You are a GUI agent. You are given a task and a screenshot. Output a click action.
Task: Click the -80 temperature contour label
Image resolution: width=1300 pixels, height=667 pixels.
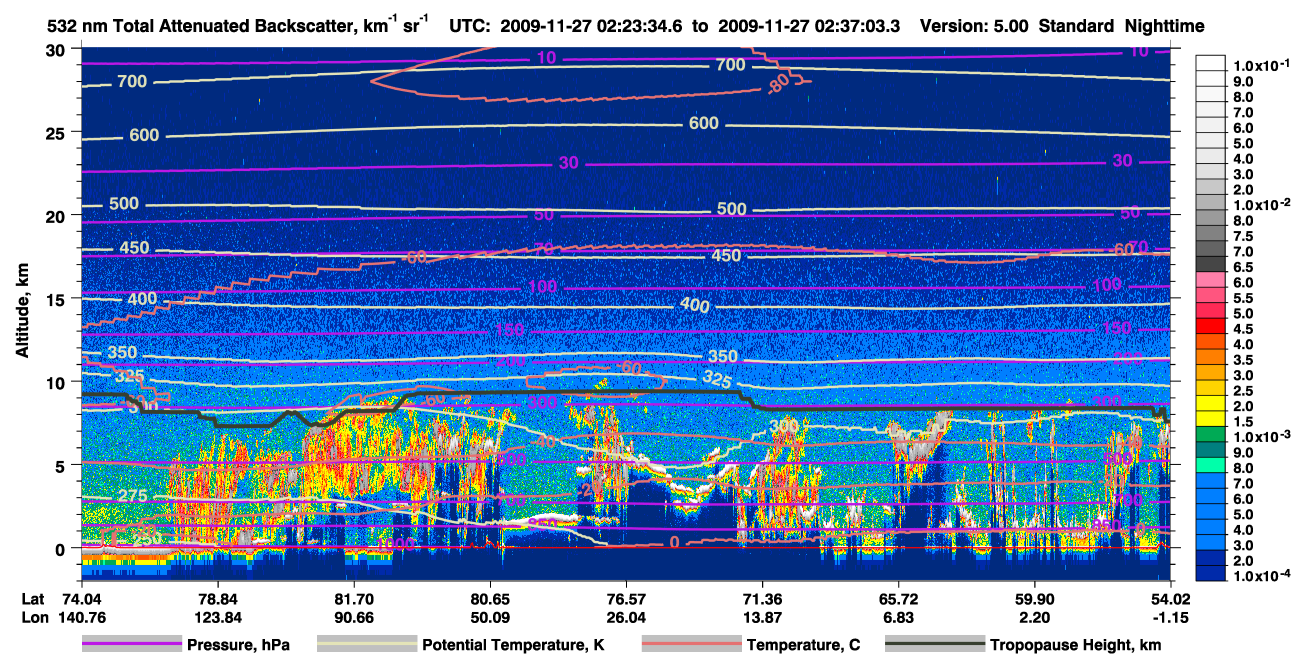(x=779, y=86)
